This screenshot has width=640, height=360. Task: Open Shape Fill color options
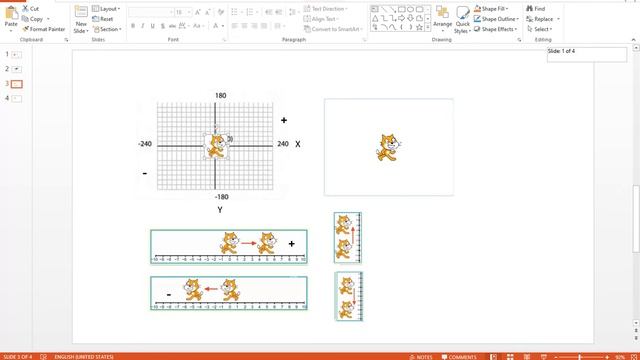click(491, 9)
